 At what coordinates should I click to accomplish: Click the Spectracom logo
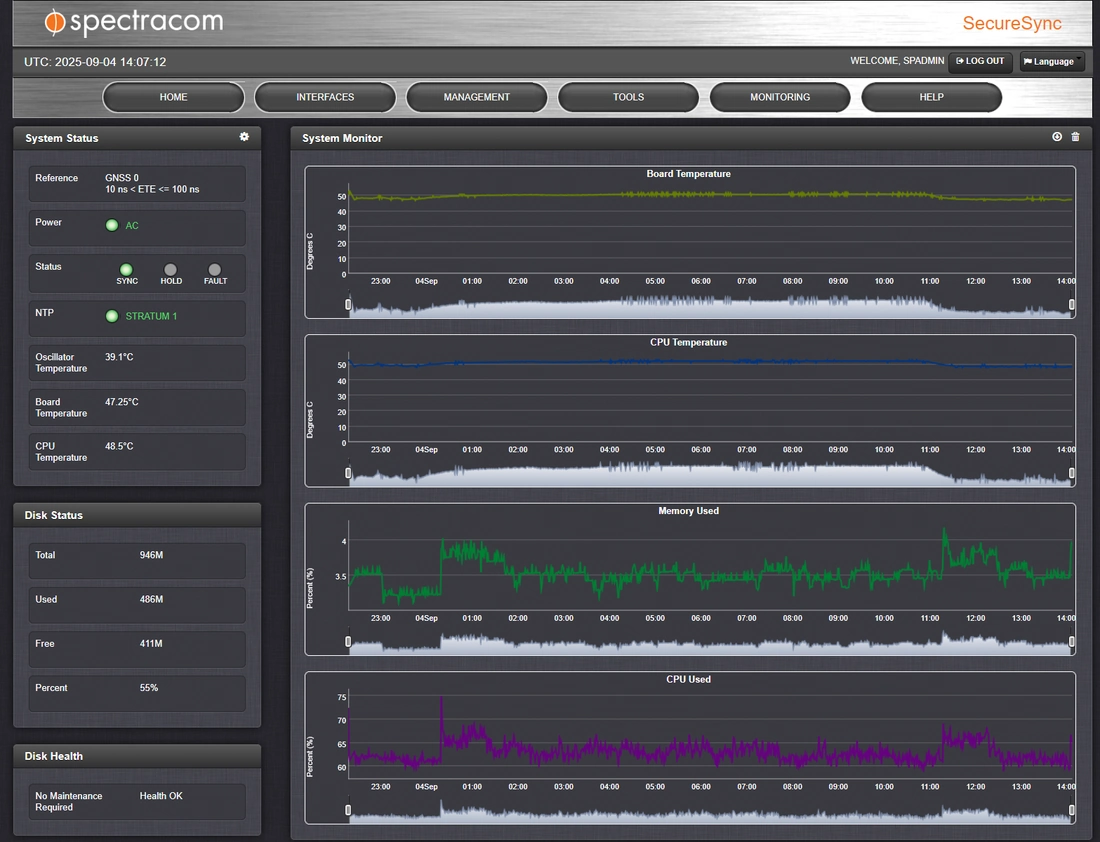tap(133, 22)
